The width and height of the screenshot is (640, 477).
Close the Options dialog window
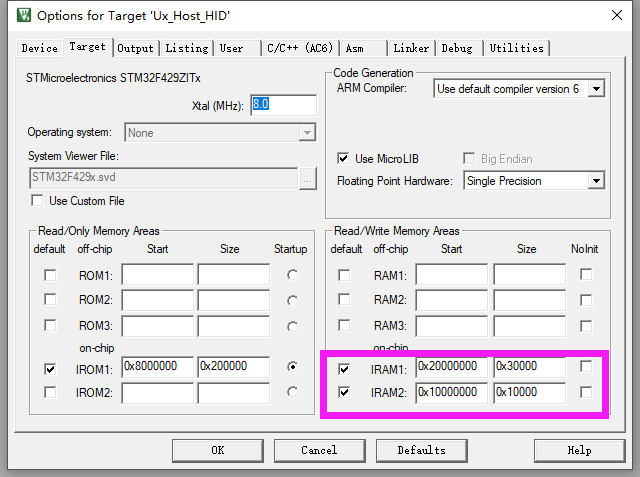(x=619, y=15)
